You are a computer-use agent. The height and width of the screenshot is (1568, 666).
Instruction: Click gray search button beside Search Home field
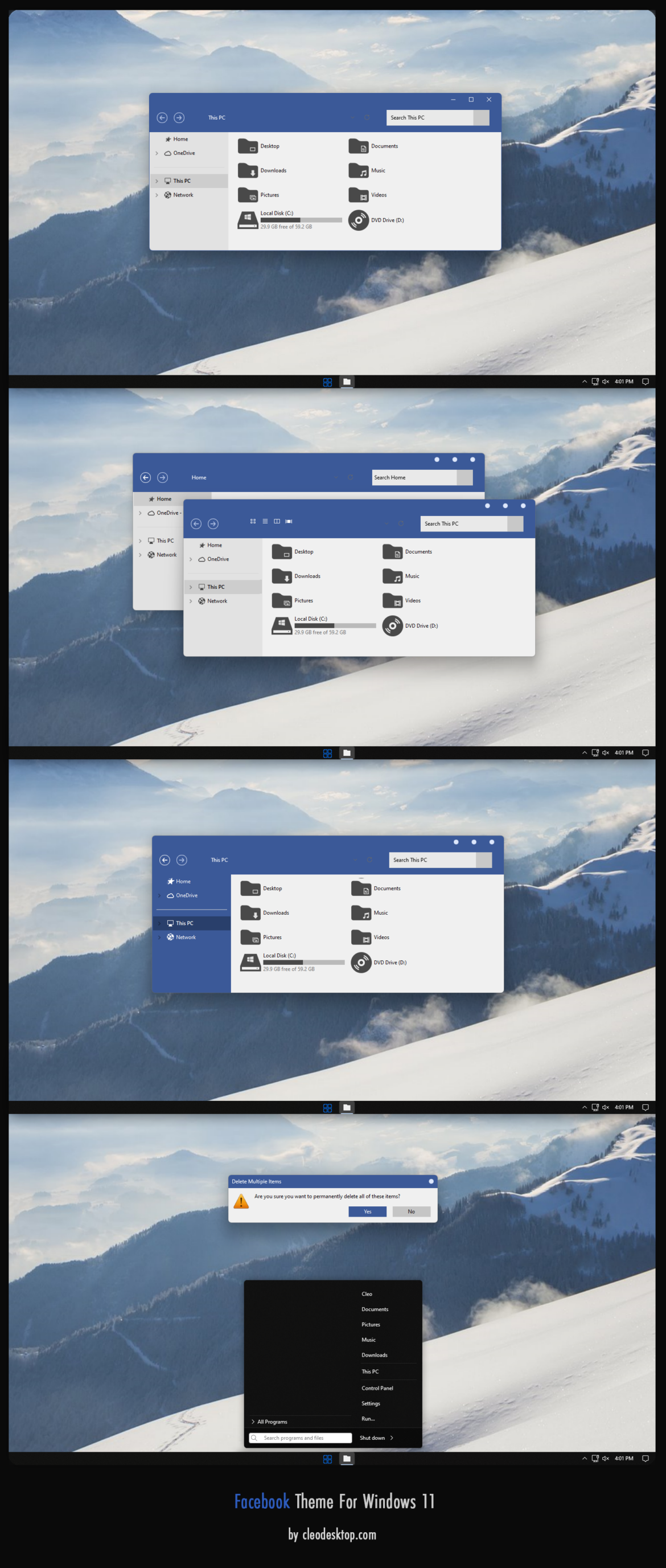coord(464,477)
